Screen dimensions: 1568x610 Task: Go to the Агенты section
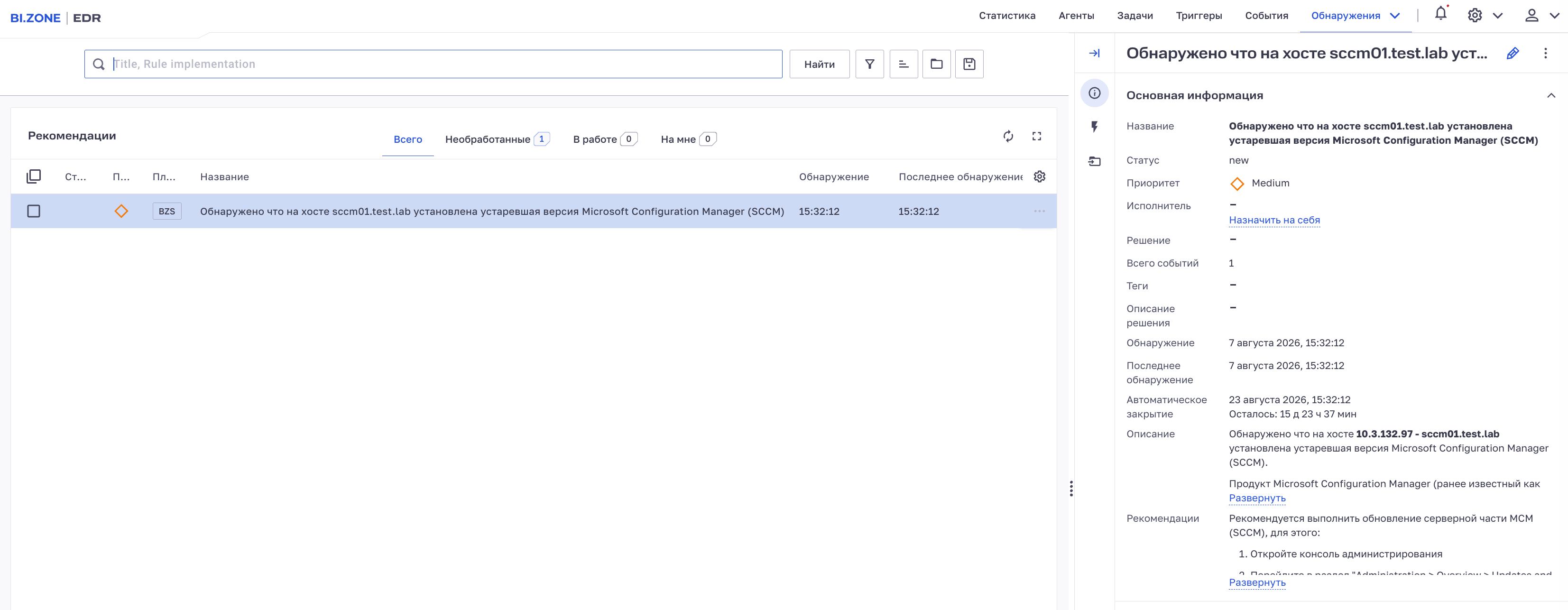(x=1076, y=16)
